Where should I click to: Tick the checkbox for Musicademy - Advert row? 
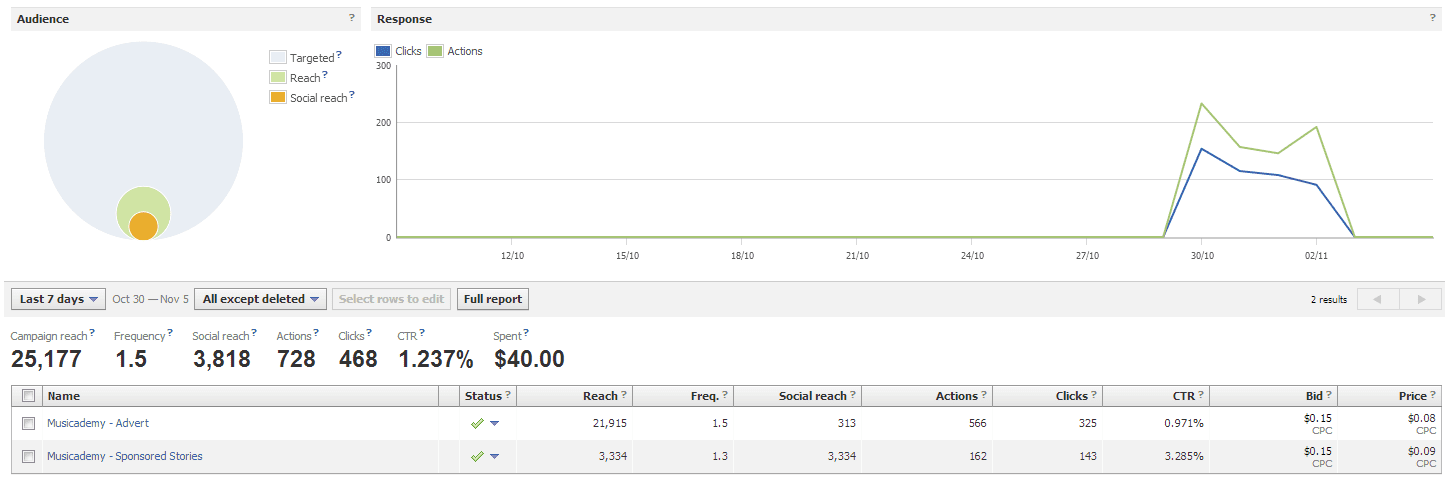[28, 423]
